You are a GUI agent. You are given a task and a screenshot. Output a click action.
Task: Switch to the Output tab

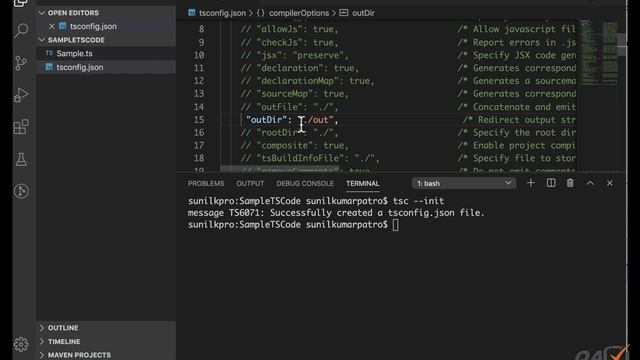click(x=250, y=184)
